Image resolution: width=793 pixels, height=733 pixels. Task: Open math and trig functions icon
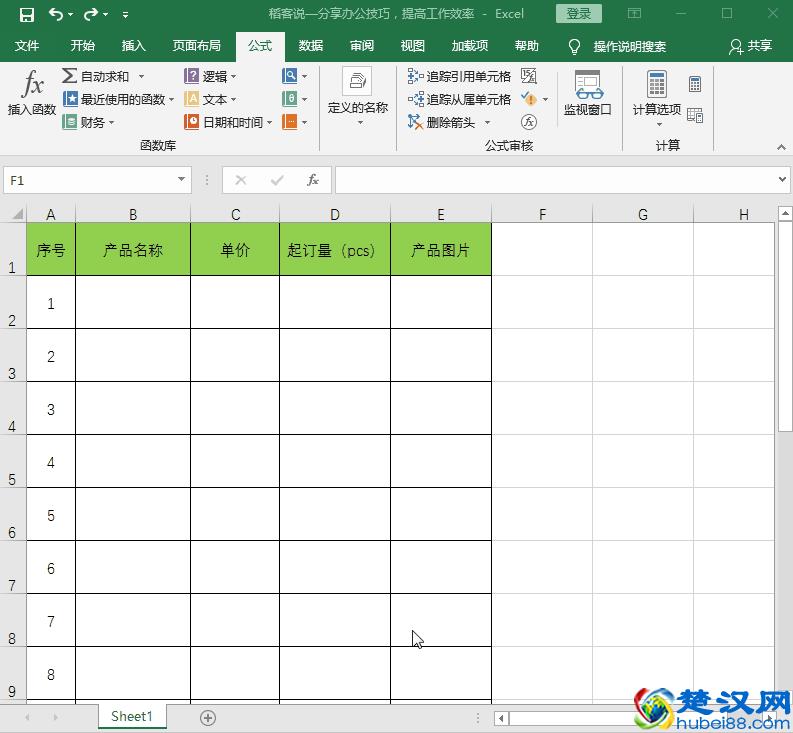click(294, 99)
